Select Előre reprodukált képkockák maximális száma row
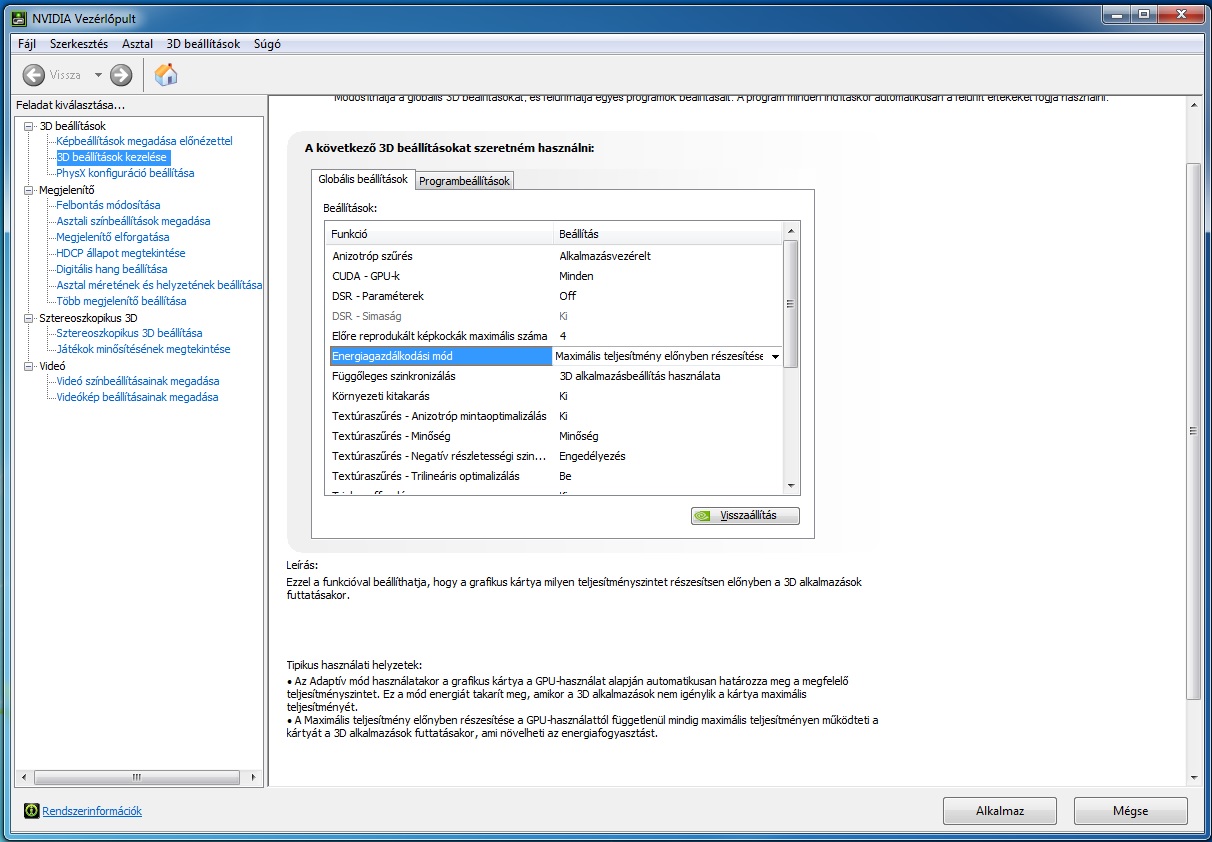The height and width of the screenshot is (842, 1212). click(x=554, y=336)
